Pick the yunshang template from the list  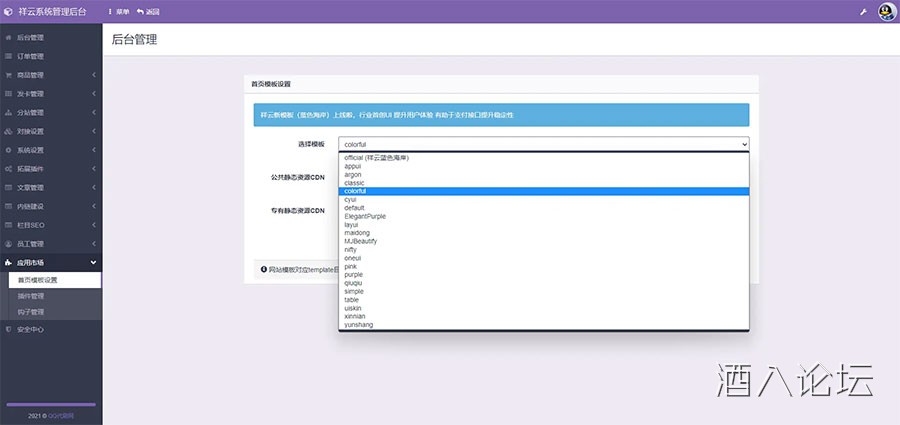(x=357, y=324)
